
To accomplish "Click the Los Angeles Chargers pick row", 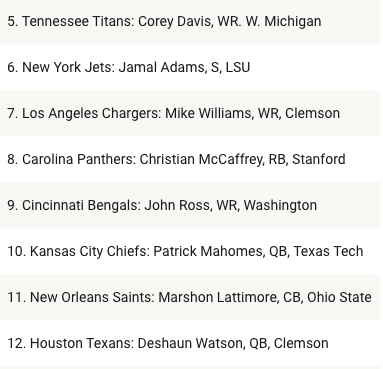I will pos(190,113).
